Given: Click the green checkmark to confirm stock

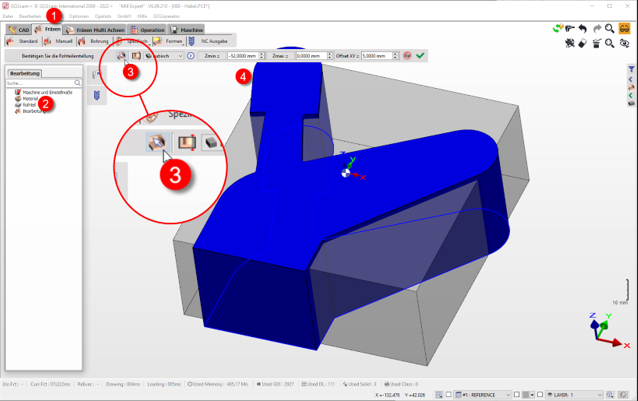Looking at the screenshot, I should pyautogui.click(x=420, y=56).
